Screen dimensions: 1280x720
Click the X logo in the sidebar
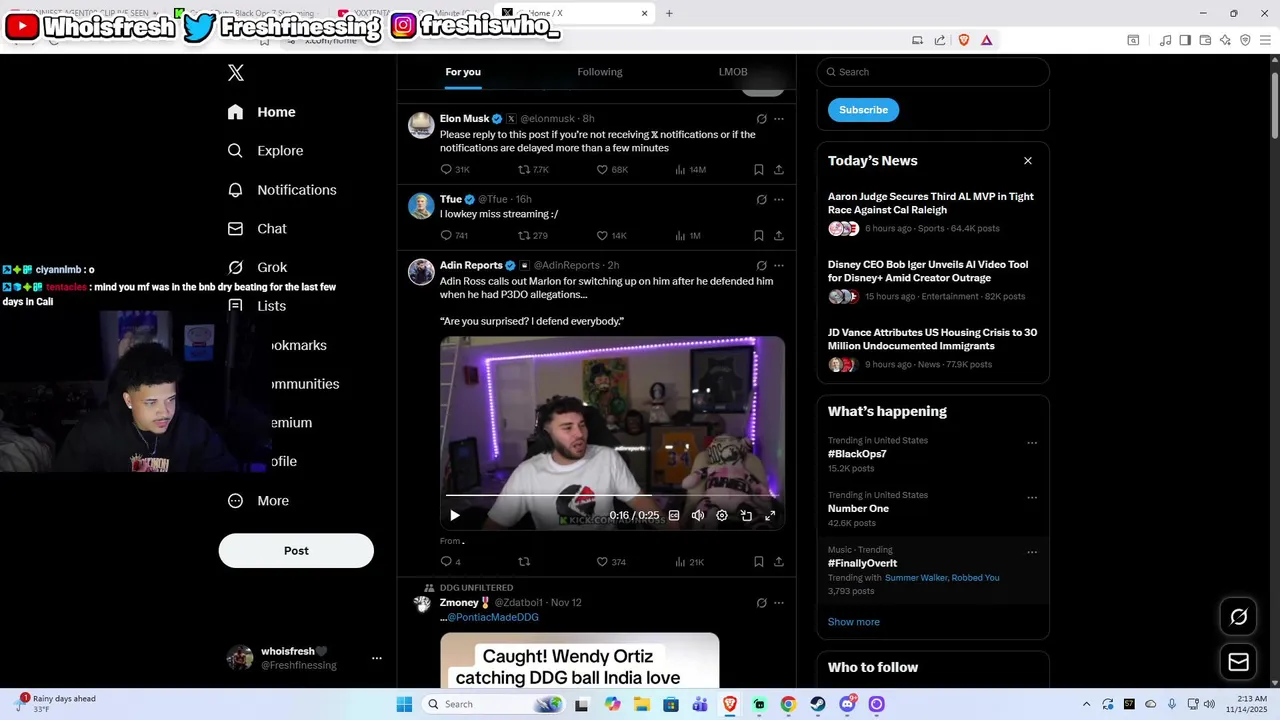(x=236, y=73)
